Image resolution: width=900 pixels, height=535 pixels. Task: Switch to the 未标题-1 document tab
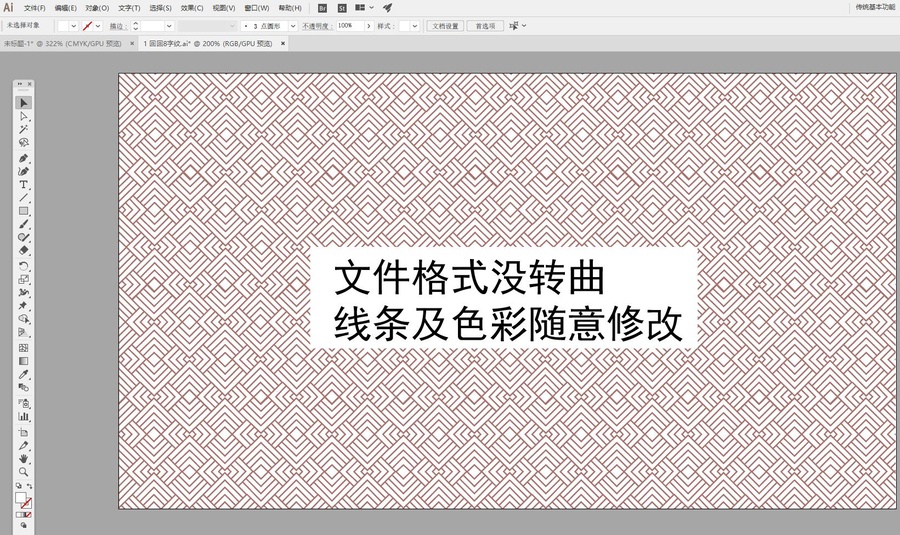(63, 44)
